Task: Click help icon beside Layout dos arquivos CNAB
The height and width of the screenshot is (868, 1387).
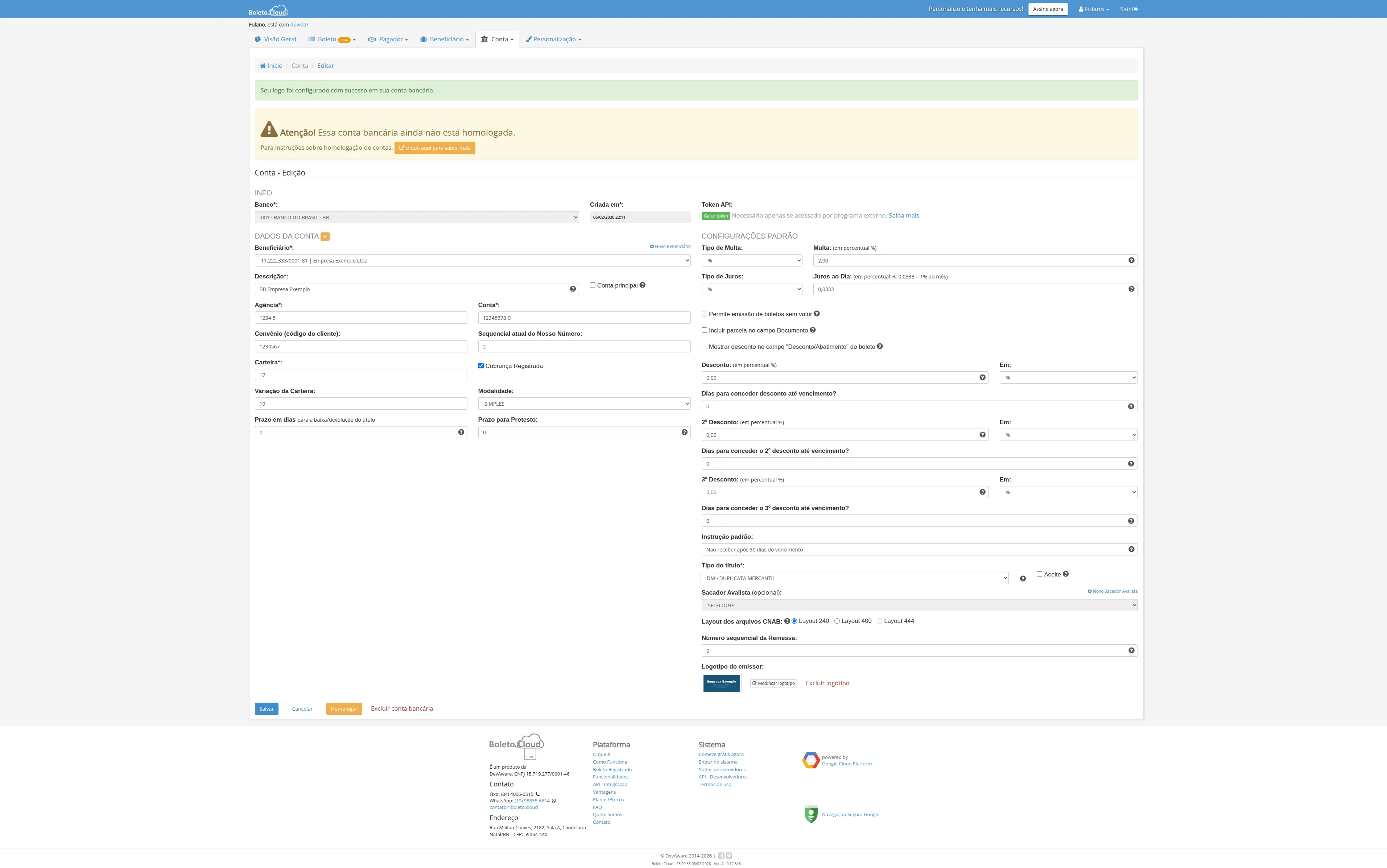Action: [787, 621]
